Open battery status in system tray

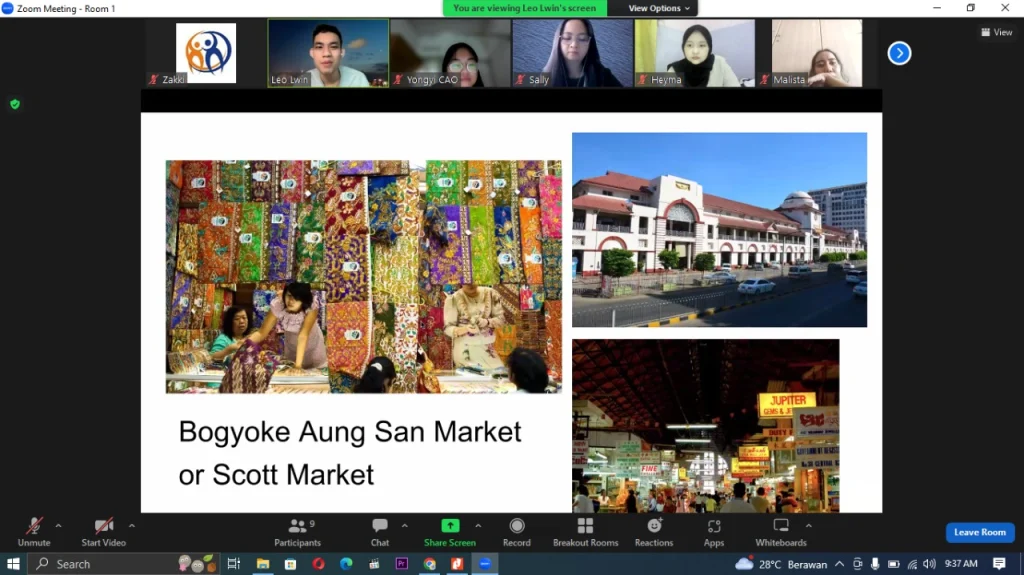[893, 564]
